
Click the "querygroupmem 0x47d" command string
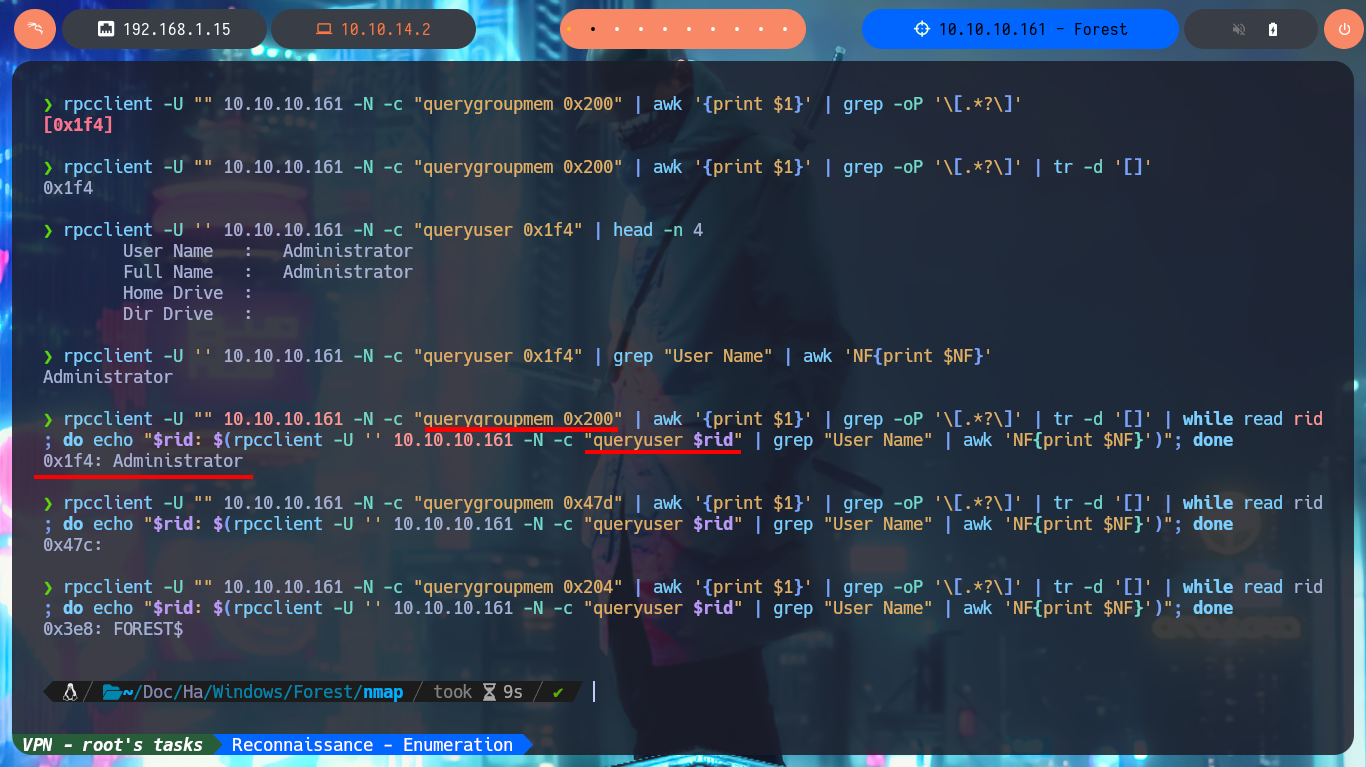point(518,503)
